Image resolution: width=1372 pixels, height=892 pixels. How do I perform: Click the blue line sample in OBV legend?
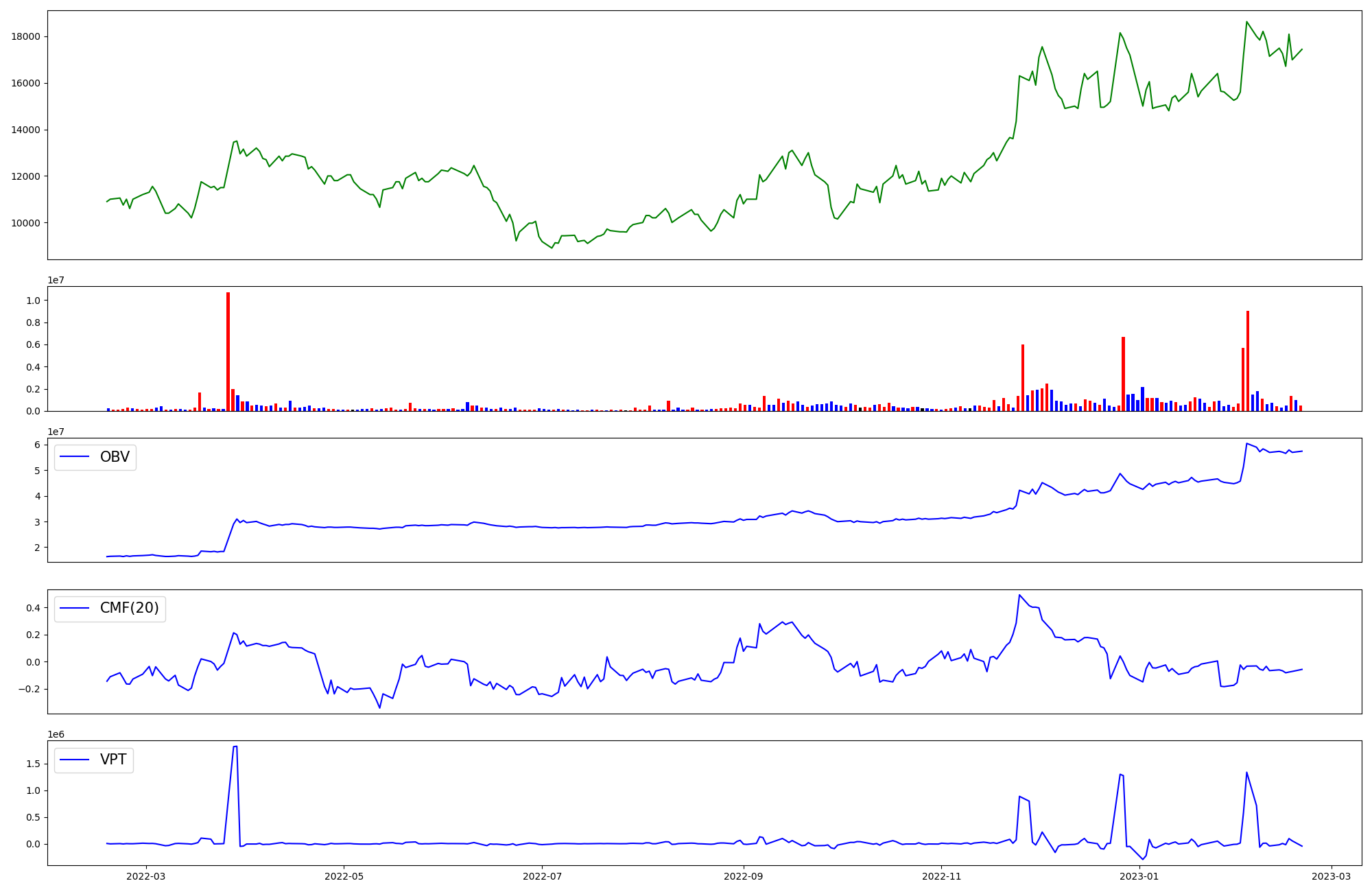coord(75,457)
